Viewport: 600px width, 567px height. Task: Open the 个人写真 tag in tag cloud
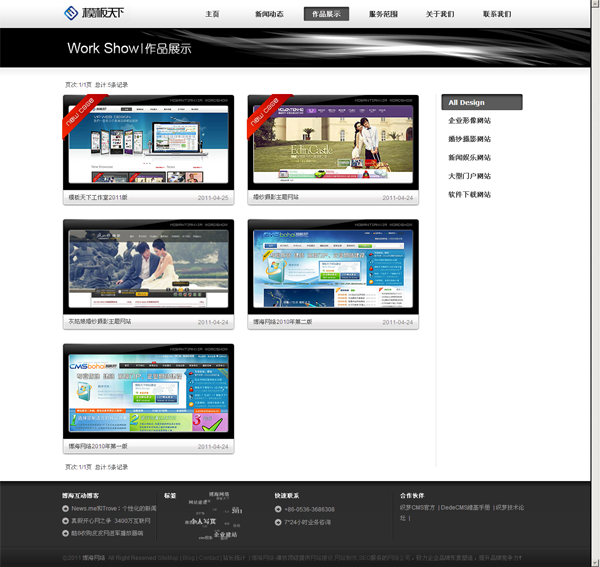point(203,521)
